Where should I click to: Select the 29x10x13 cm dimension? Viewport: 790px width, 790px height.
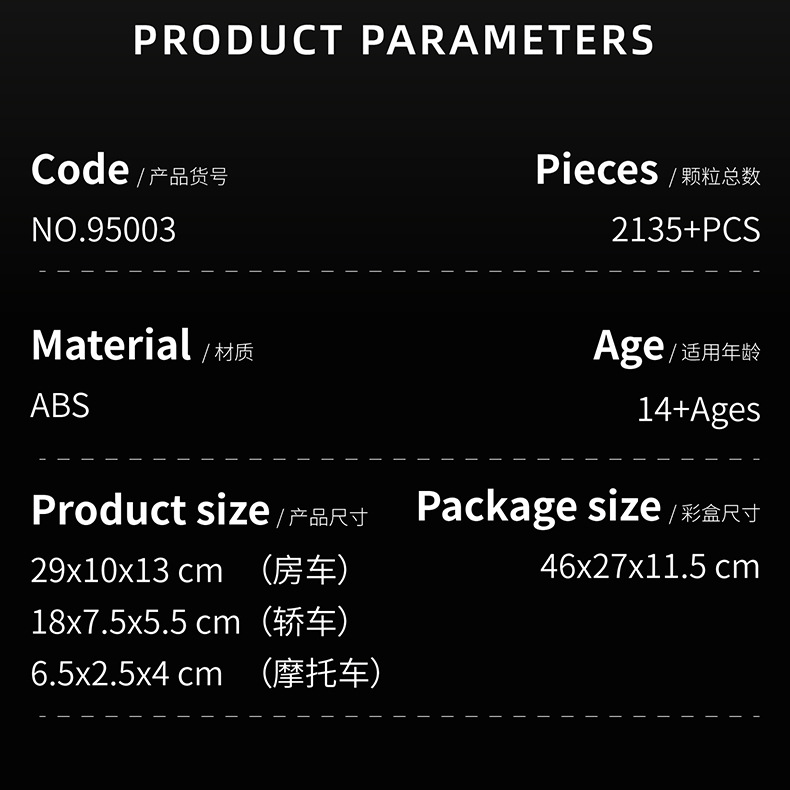pyautogui.click(x=127, y=571)
